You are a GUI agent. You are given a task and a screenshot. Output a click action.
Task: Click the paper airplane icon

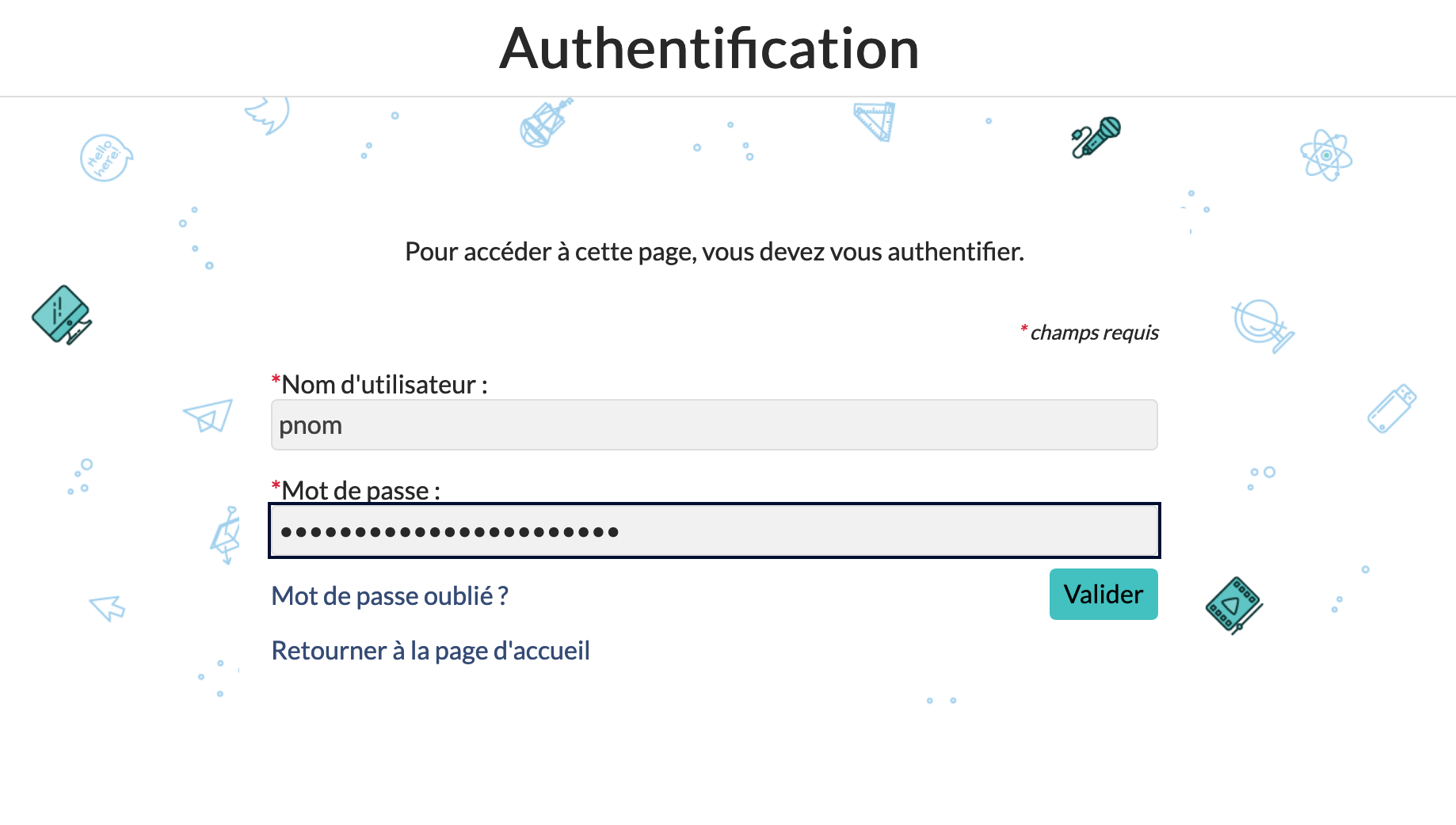pyautogui.click(x=208, y=415)
